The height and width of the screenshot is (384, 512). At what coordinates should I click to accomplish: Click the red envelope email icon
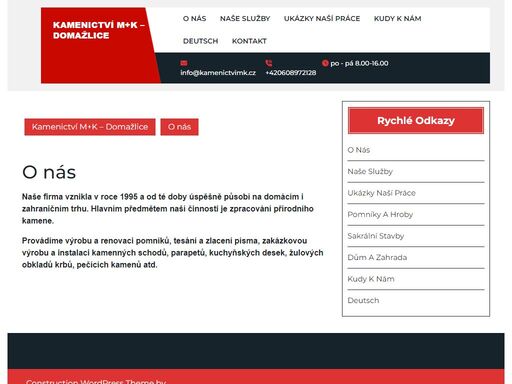tap(184, 63)
